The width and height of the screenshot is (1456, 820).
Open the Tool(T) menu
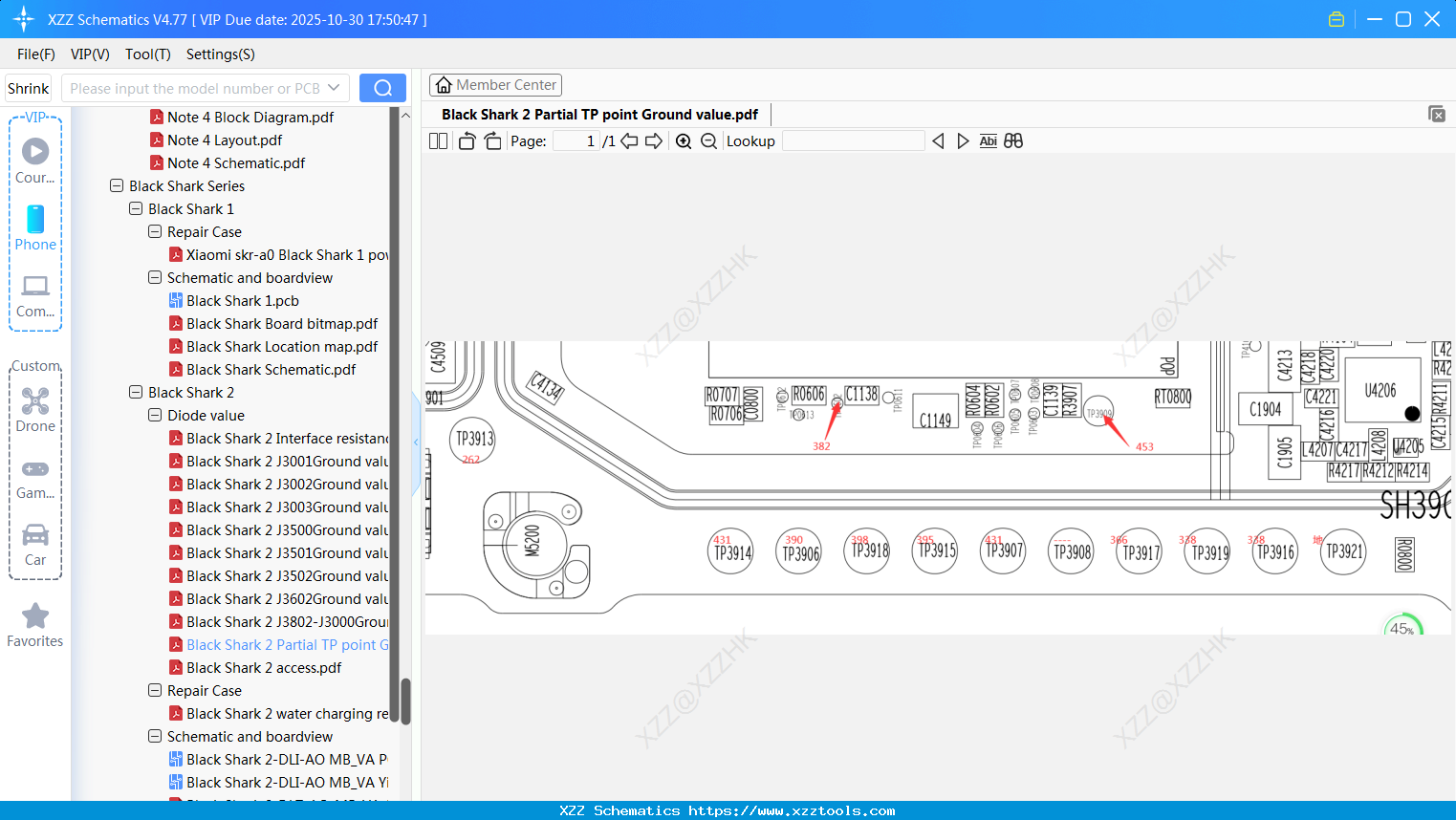148,54
